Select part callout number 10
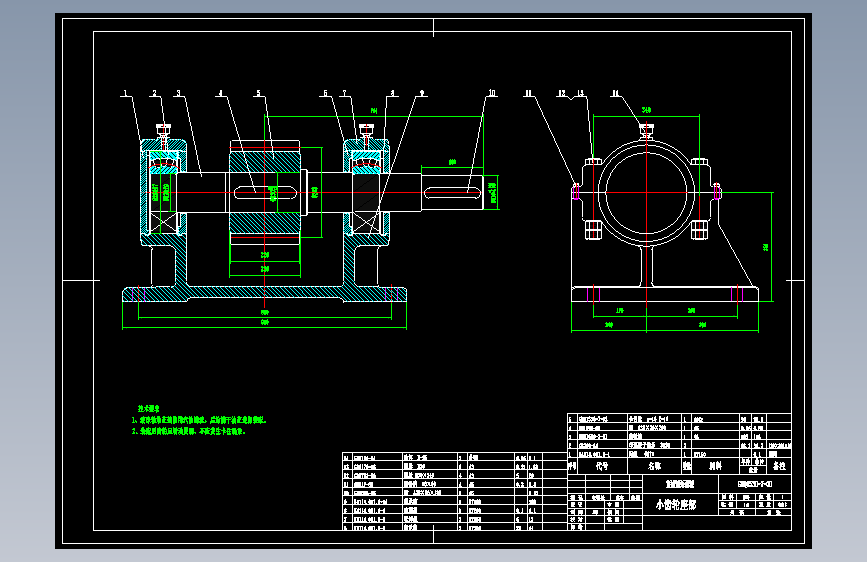 492,93
